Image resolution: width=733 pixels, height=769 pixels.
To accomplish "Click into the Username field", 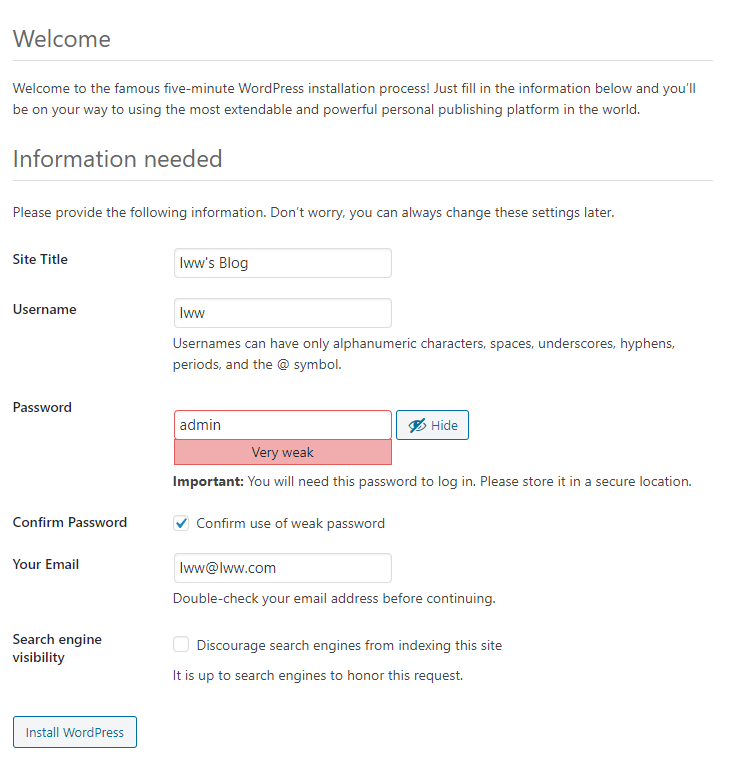I will click(x=282, y=313).
